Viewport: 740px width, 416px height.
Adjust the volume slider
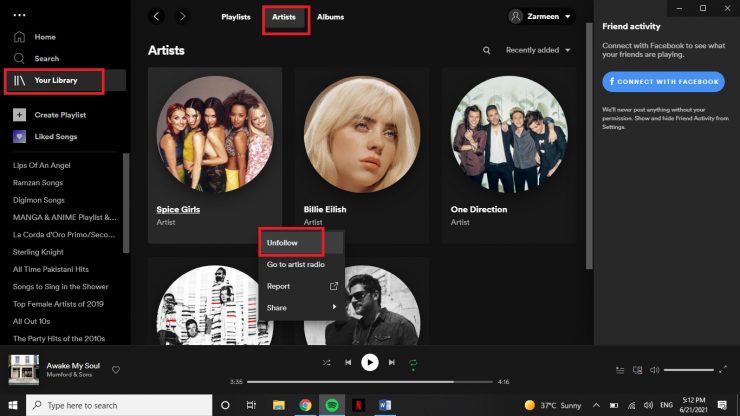[689, 370]
